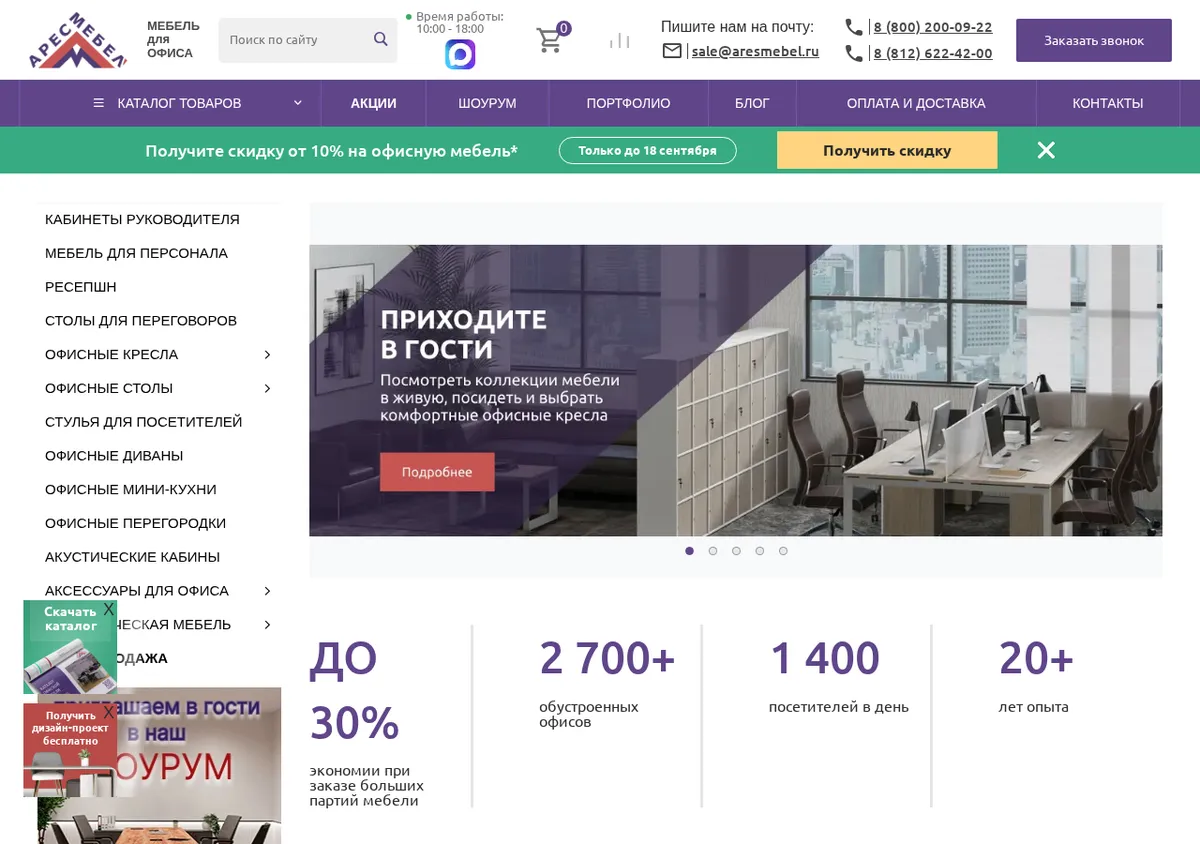Close the Скачать каталог popup
The image size is (1200, 844).
pos(109,609)
